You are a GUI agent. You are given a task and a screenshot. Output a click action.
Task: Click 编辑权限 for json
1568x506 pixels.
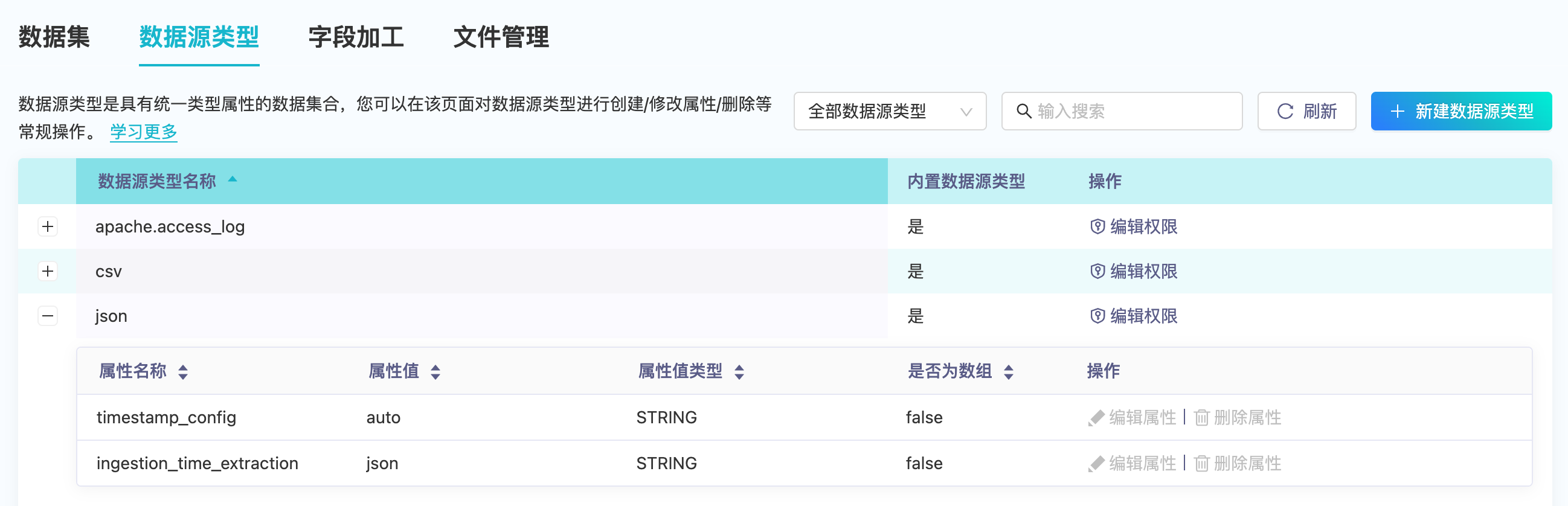coord(1133,316)
